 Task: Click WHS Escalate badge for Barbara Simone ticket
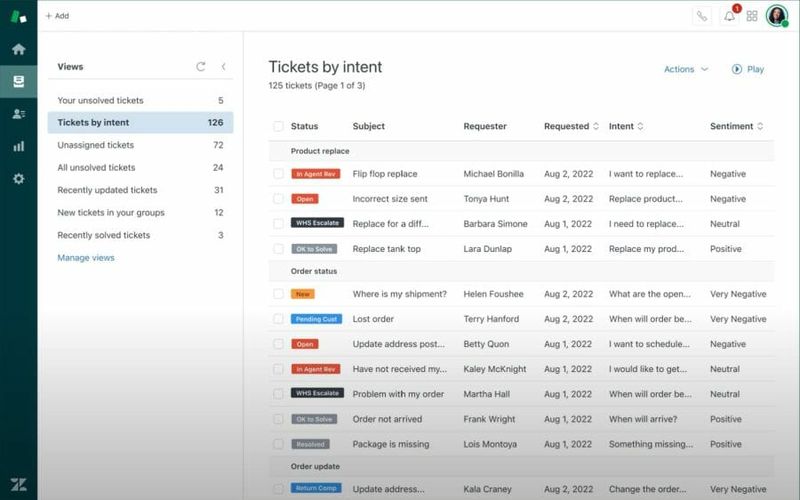[x=317, y=223]
